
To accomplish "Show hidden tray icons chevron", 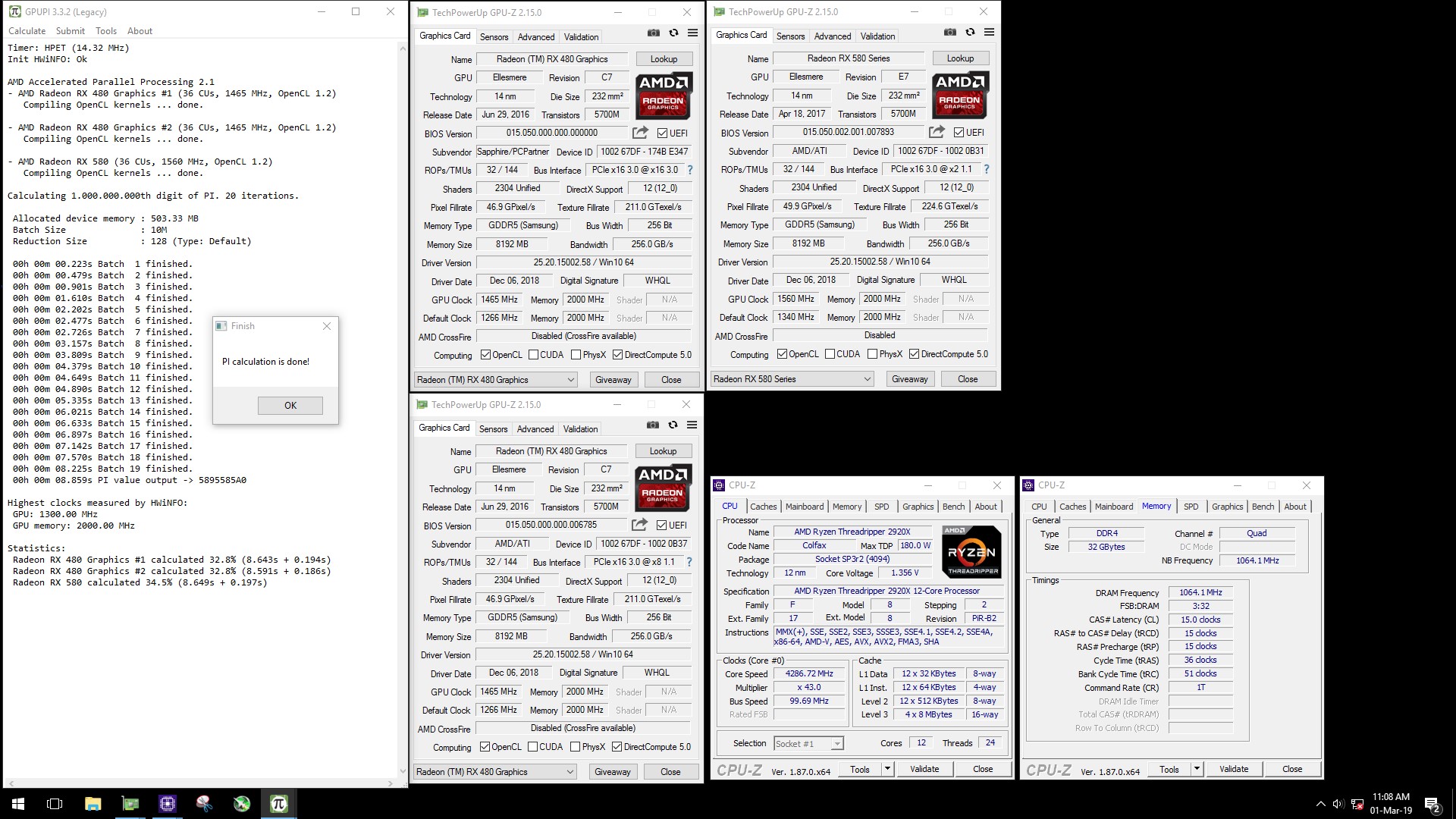I will (1320, 804).
